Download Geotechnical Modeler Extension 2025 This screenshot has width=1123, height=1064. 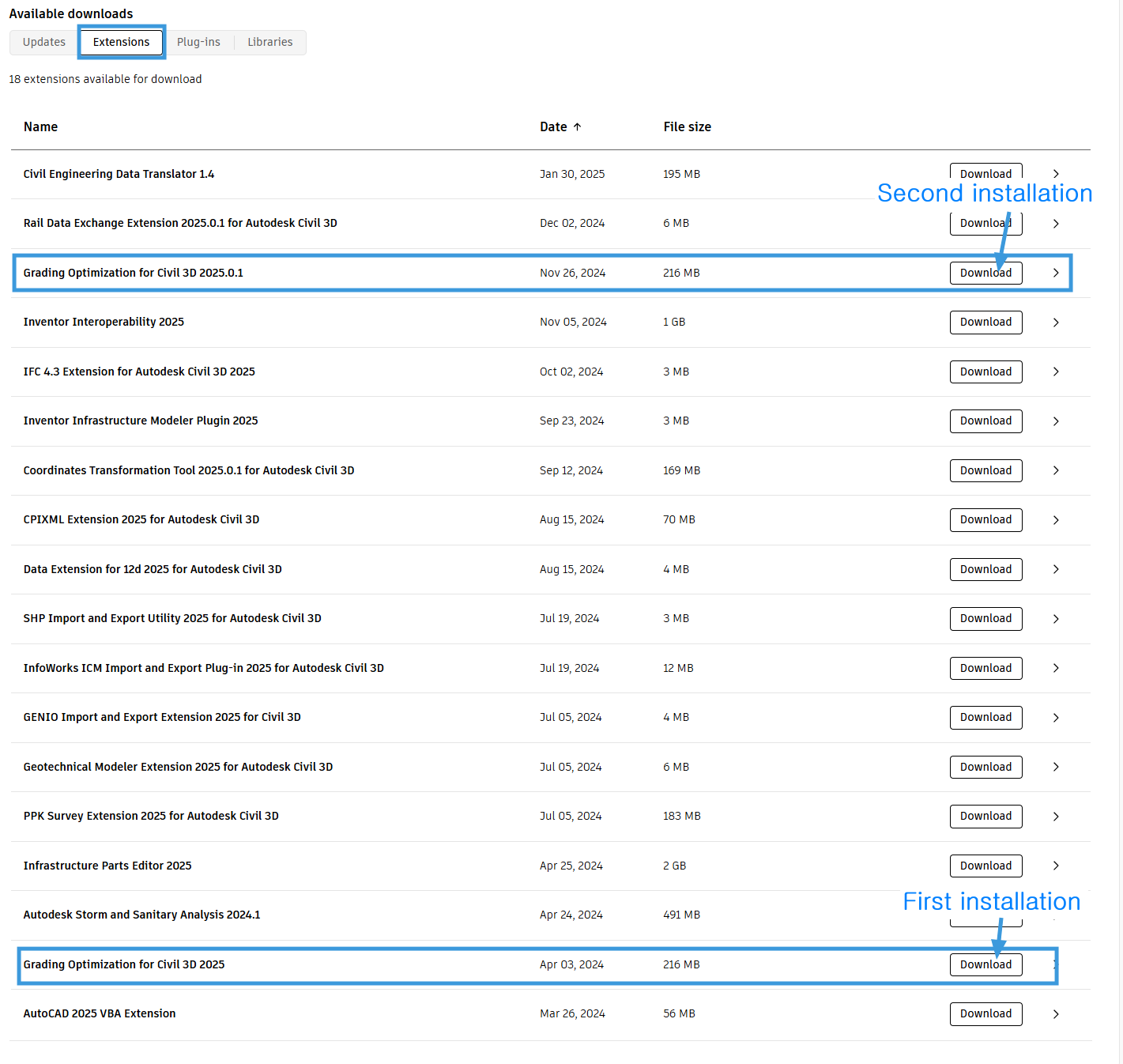pyautogui.click(x=985, y=767)
